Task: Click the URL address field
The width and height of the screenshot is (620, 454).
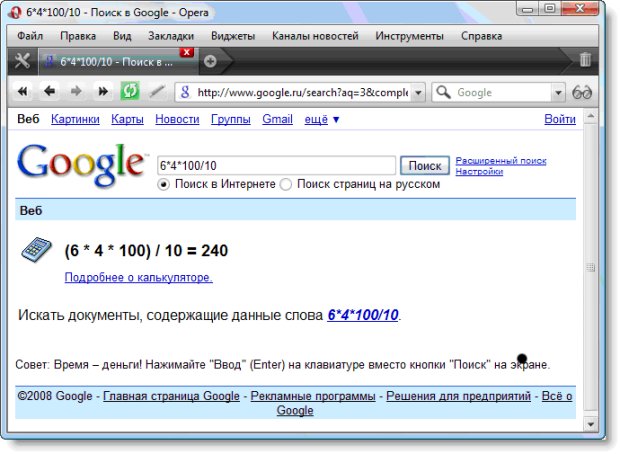Action: (302, 93)
